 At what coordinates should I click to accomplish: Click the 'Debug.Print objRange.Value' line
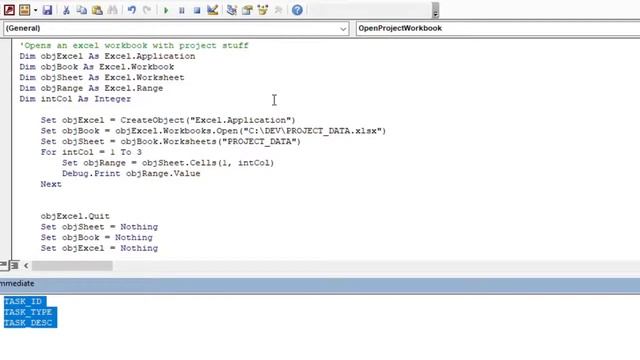(x=131, y=173)
